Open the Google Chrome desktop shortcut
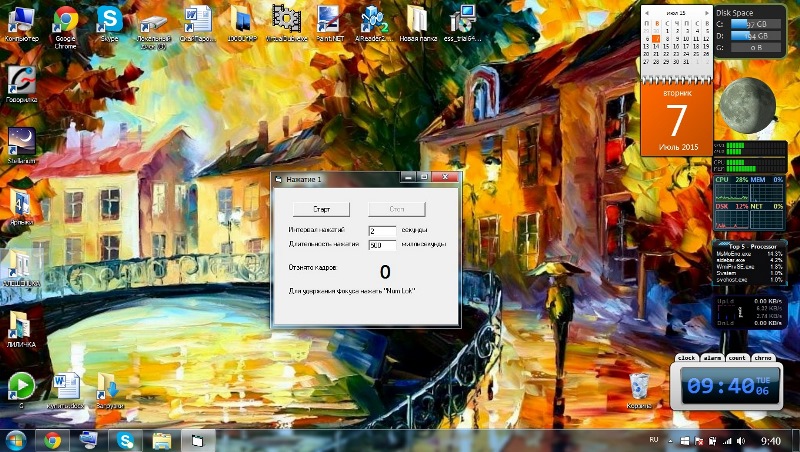The width and height of the screenshot is (800, 452). pyautogui.click(x=66, y=20)
